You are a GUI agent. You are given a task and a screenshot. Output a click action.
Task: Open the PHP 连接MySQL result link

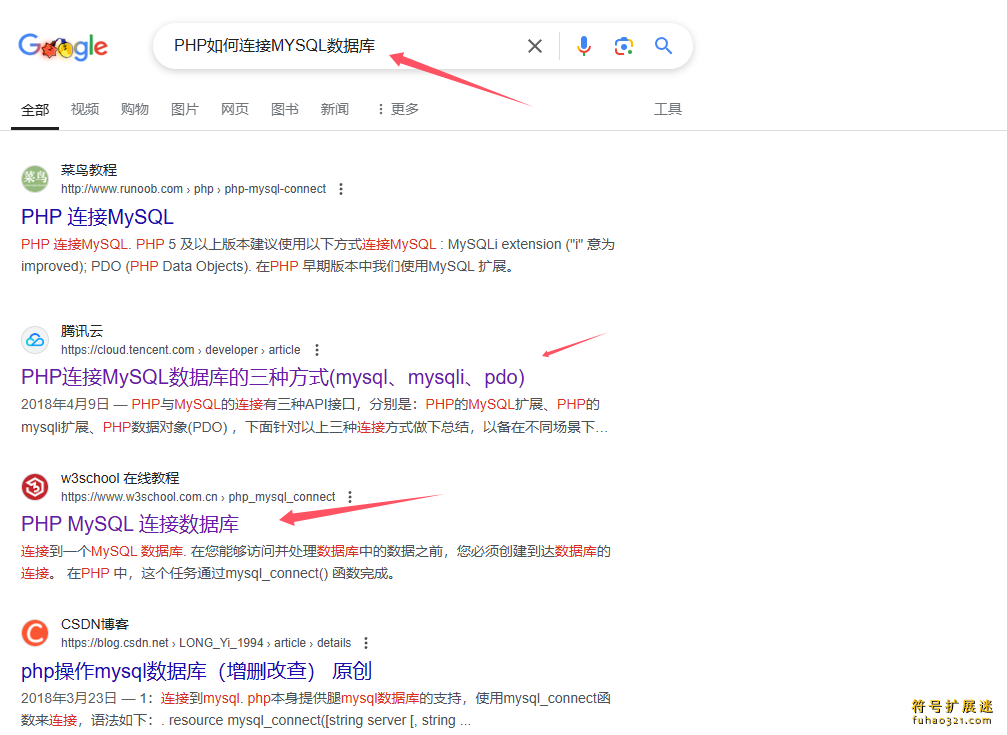coord(98,217)
